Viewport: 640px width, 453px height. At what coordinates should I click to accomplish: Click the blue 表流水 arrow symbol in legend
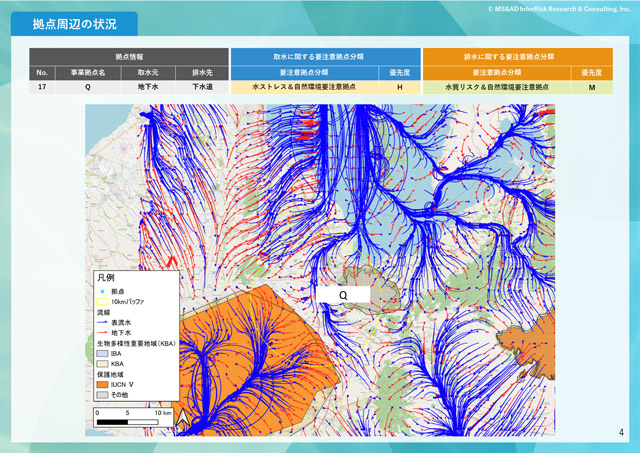(x=102, y=322)
